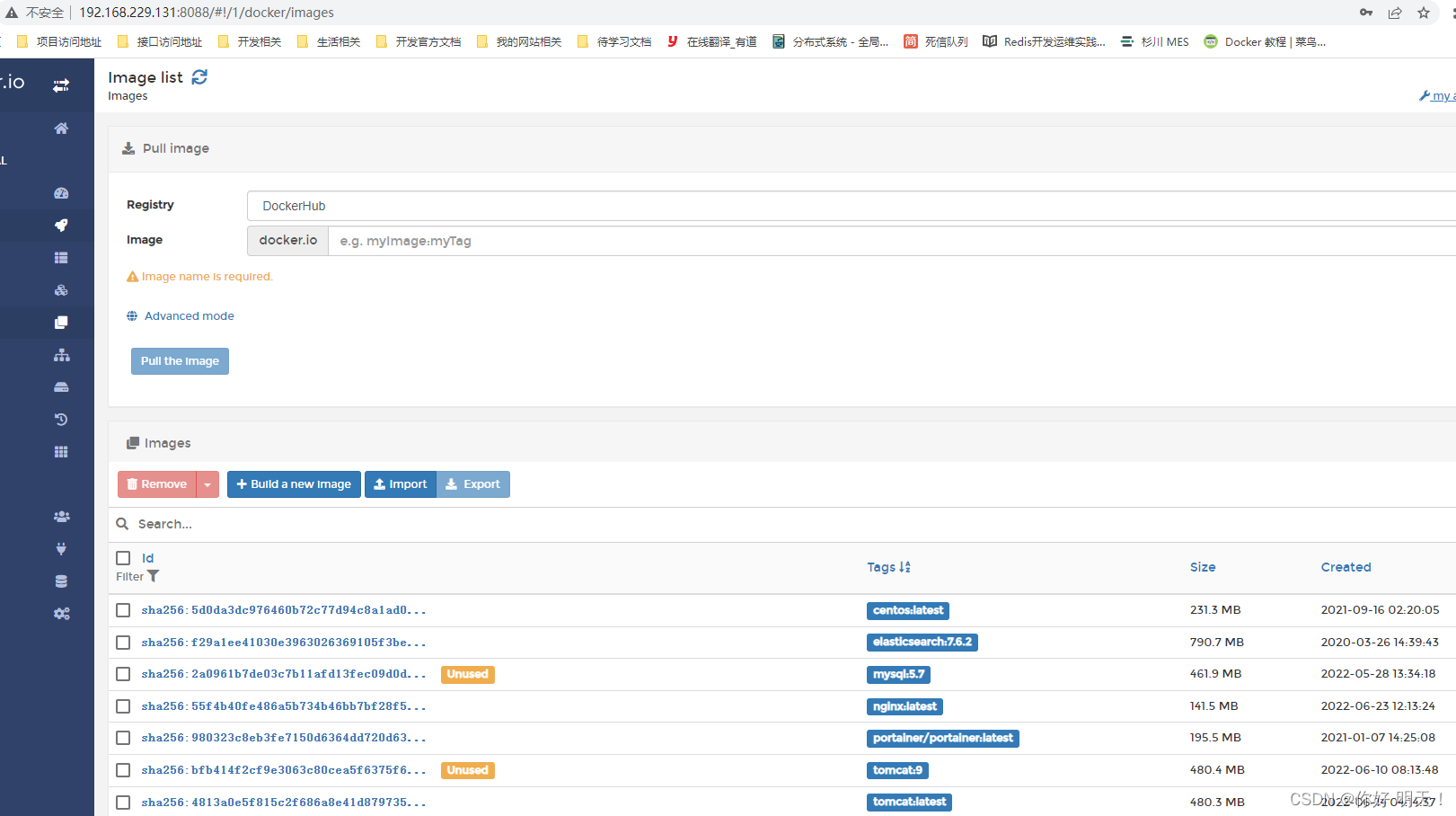Viewport: 1456px width, 816px height.
Task: Click Build a new image button
Action: 294,484
